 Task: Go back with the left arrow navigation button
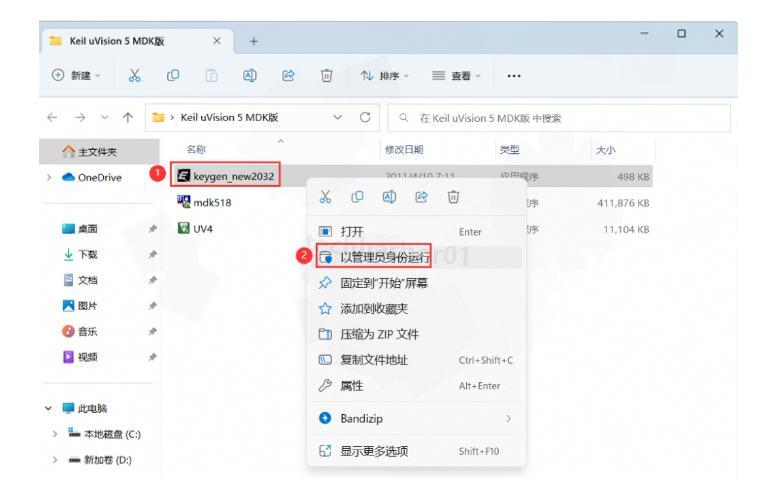click(x=52, y=118)
